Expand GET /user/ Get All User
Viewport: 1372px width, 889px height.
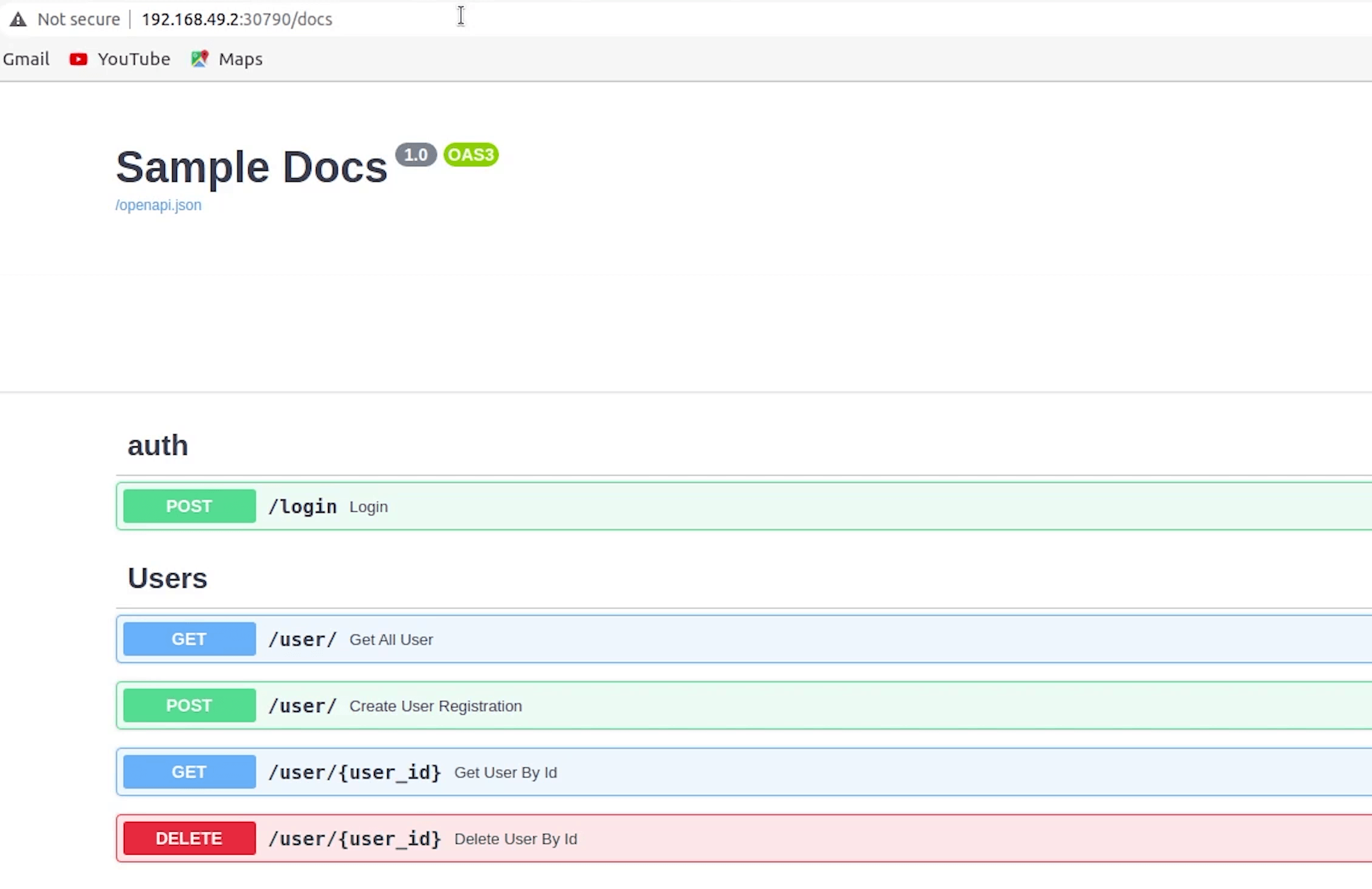(x=725, y=639)
